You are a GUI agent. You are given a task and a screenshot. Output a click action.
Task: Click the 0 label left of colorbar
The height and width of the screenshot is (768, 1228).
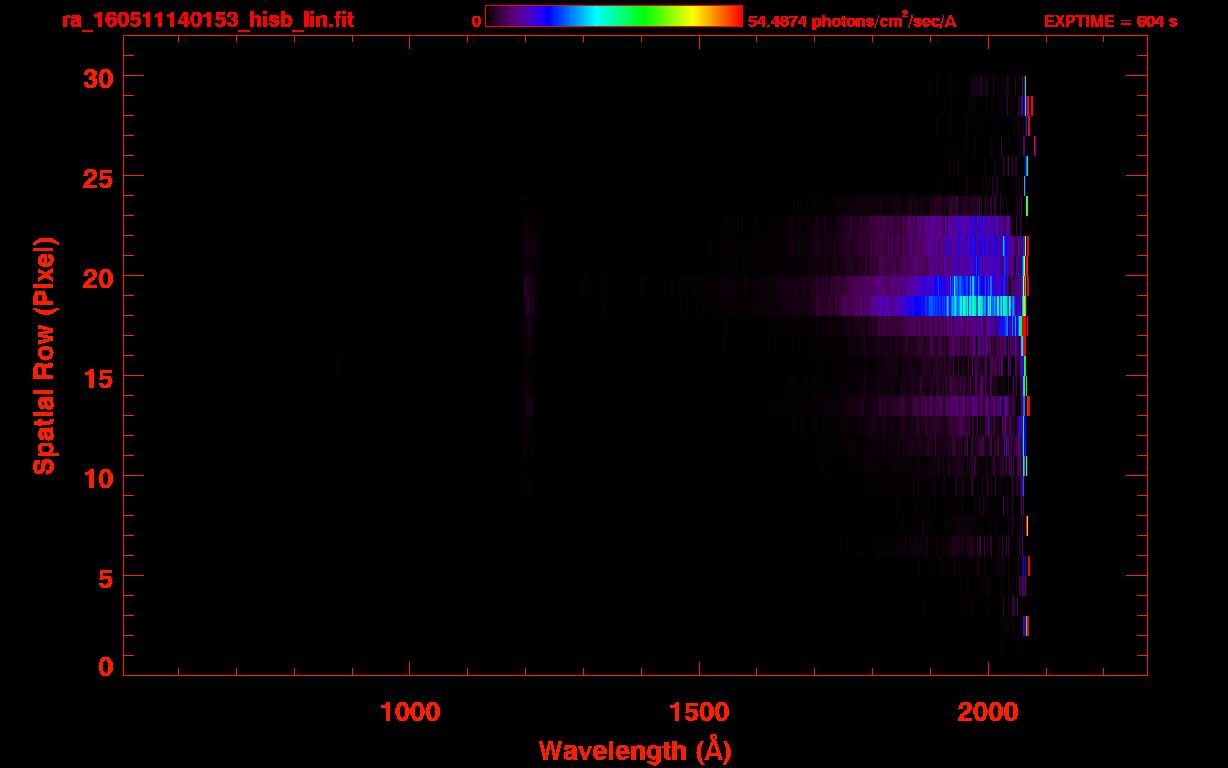click(477, 21)
